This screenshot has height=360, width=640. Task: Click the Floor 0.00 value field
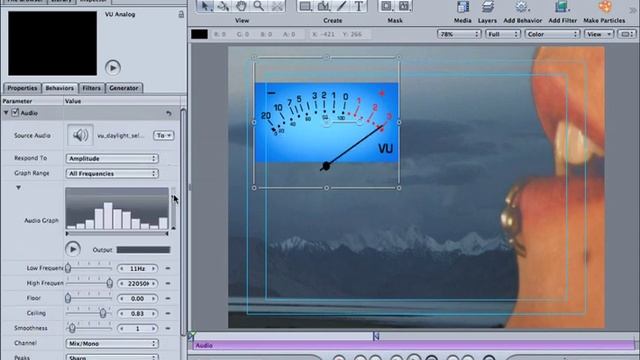coord(138,298)
